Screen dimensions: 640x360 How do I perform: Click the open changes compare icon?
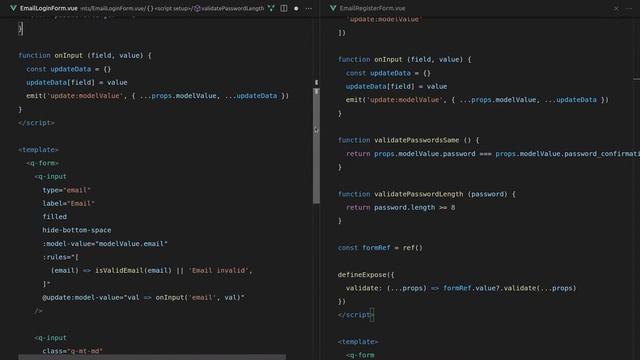coord(271,8)
